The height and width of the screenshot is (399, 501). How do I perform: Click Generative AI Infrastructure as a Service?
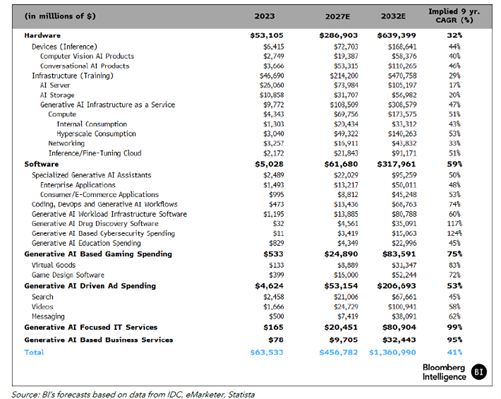click(x=107, y=105)
